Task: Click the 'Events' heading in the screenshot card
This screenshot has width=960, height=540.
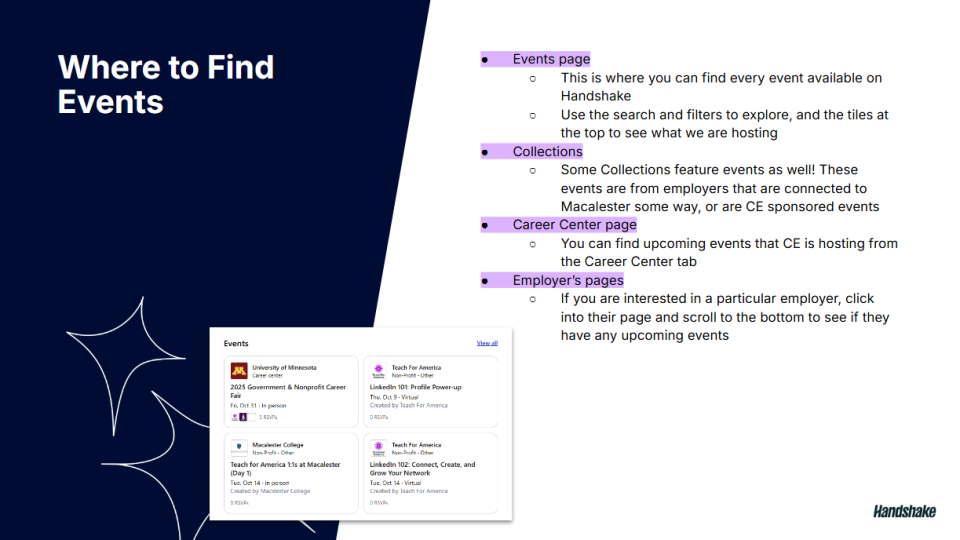Action: pos(236,343)
